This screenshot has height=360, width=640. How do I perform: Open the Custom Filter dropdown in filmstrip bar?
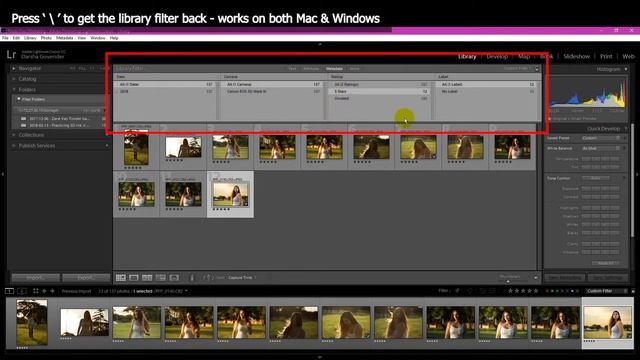pyautogui.click(x=607, y=291)
